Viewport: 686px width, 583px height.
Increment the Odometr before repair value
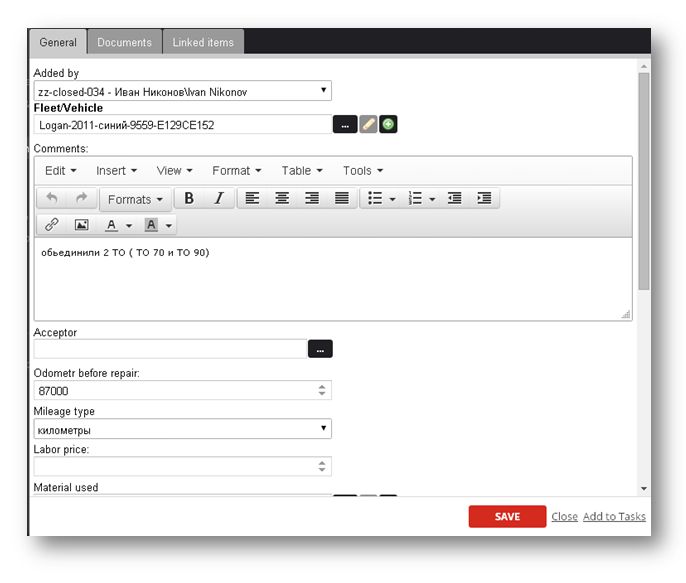coord(322,387)
